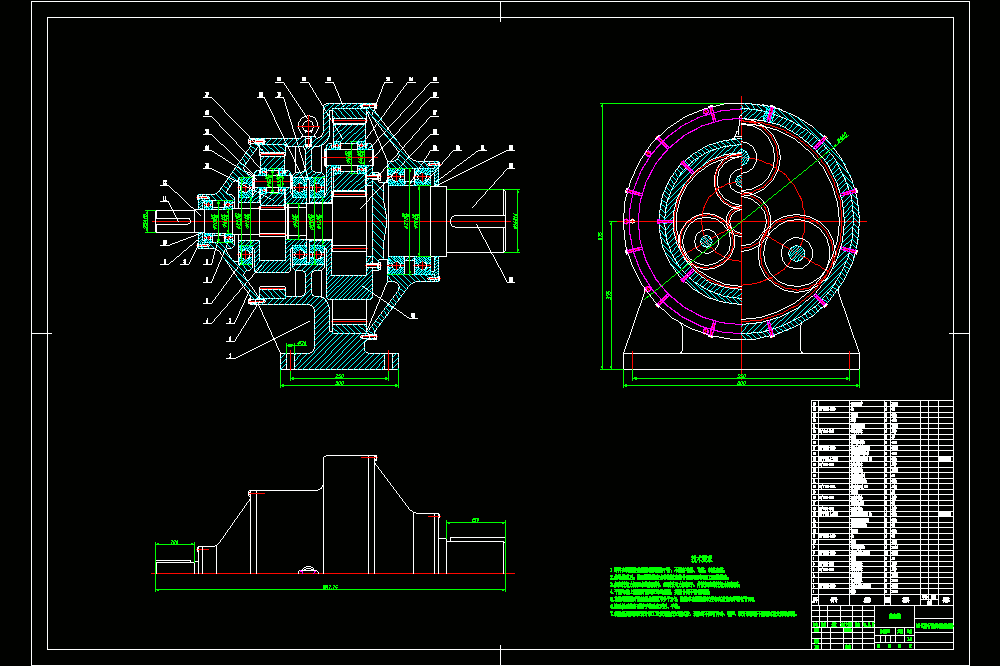Pick the output shaft length dimension in outline view
Screen dimensions: 1000x666
[476, 522]
